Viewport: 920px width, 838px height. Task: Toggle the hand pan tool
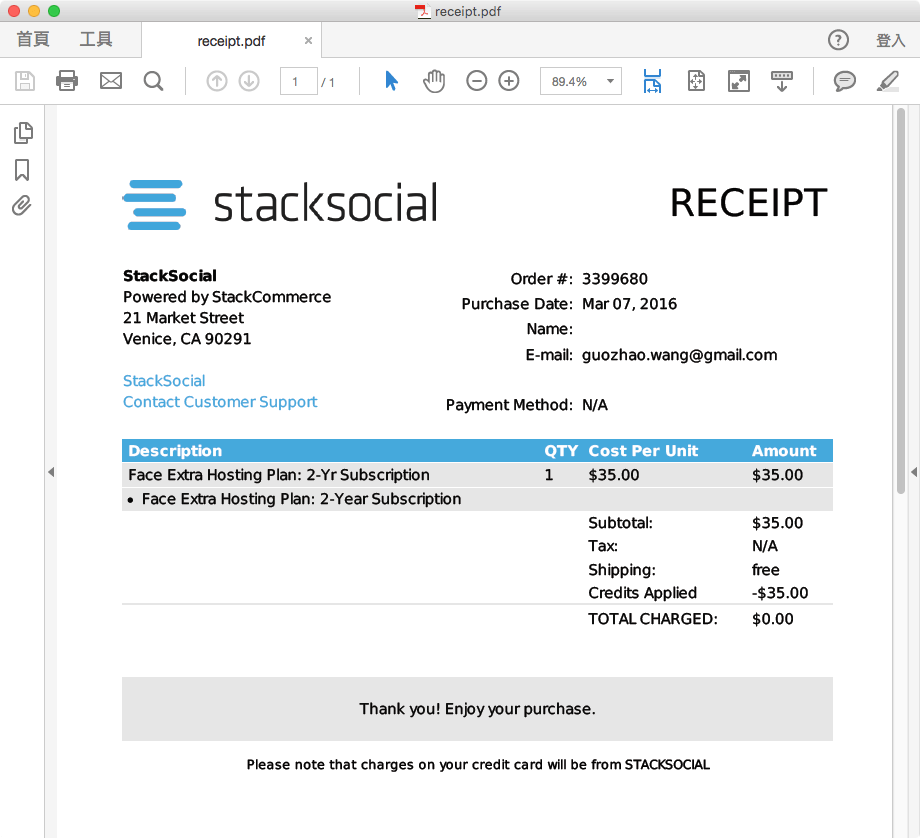pyautogui.click(x=434, y=80)
